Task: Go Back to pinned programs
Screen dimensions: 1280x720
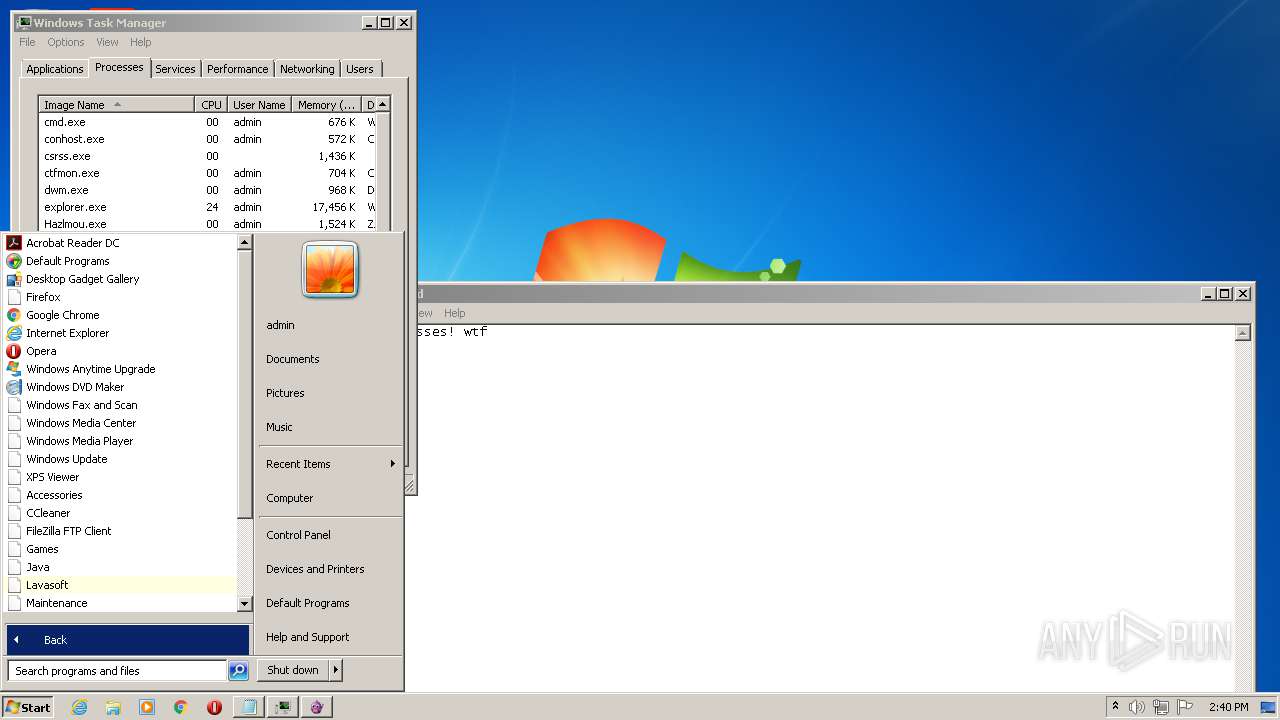Action: click(128, 640)
